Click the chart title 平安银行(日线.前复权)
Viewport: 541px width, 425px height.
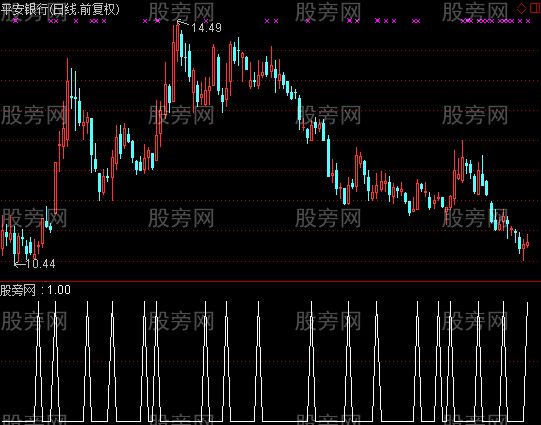click(x=60, y=9)
